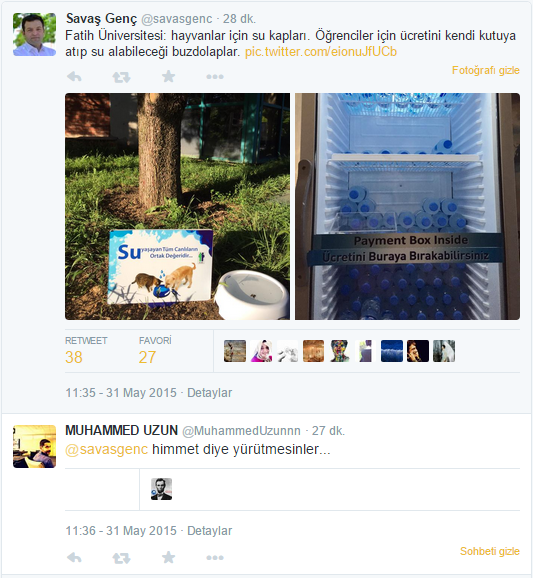This screenshot has width=533, height=578.
Task: Expand Detaylar for the 11:35 tweet
Action: tap(209, 393)
